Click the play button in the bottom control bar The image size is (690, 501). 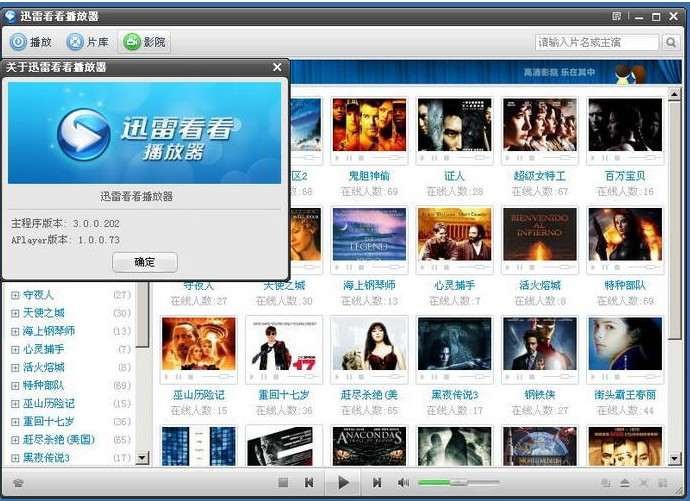tap(343, 483)
